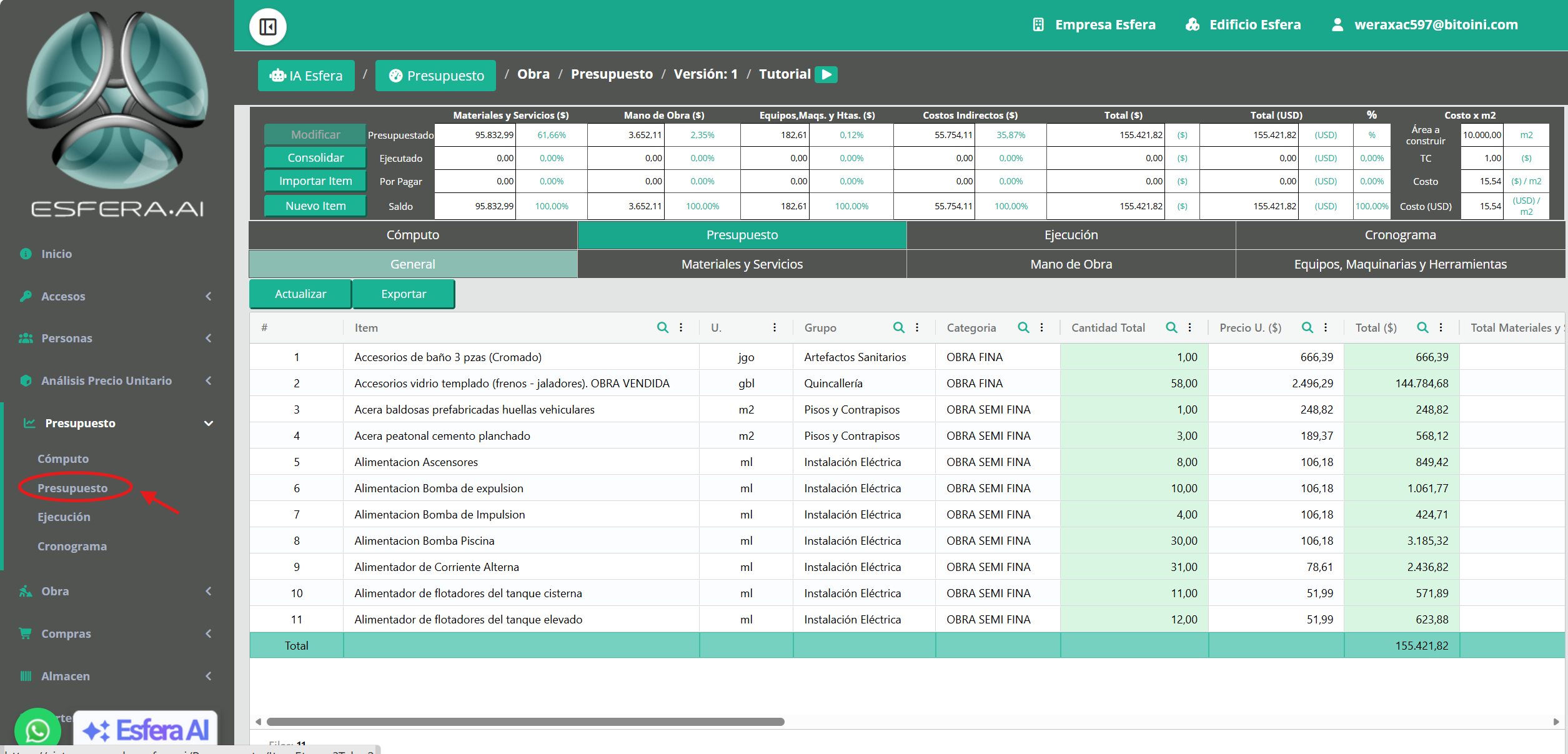1568x754 pixels.
Task: Click the Importar Item button
Action: tap(315, 181)
